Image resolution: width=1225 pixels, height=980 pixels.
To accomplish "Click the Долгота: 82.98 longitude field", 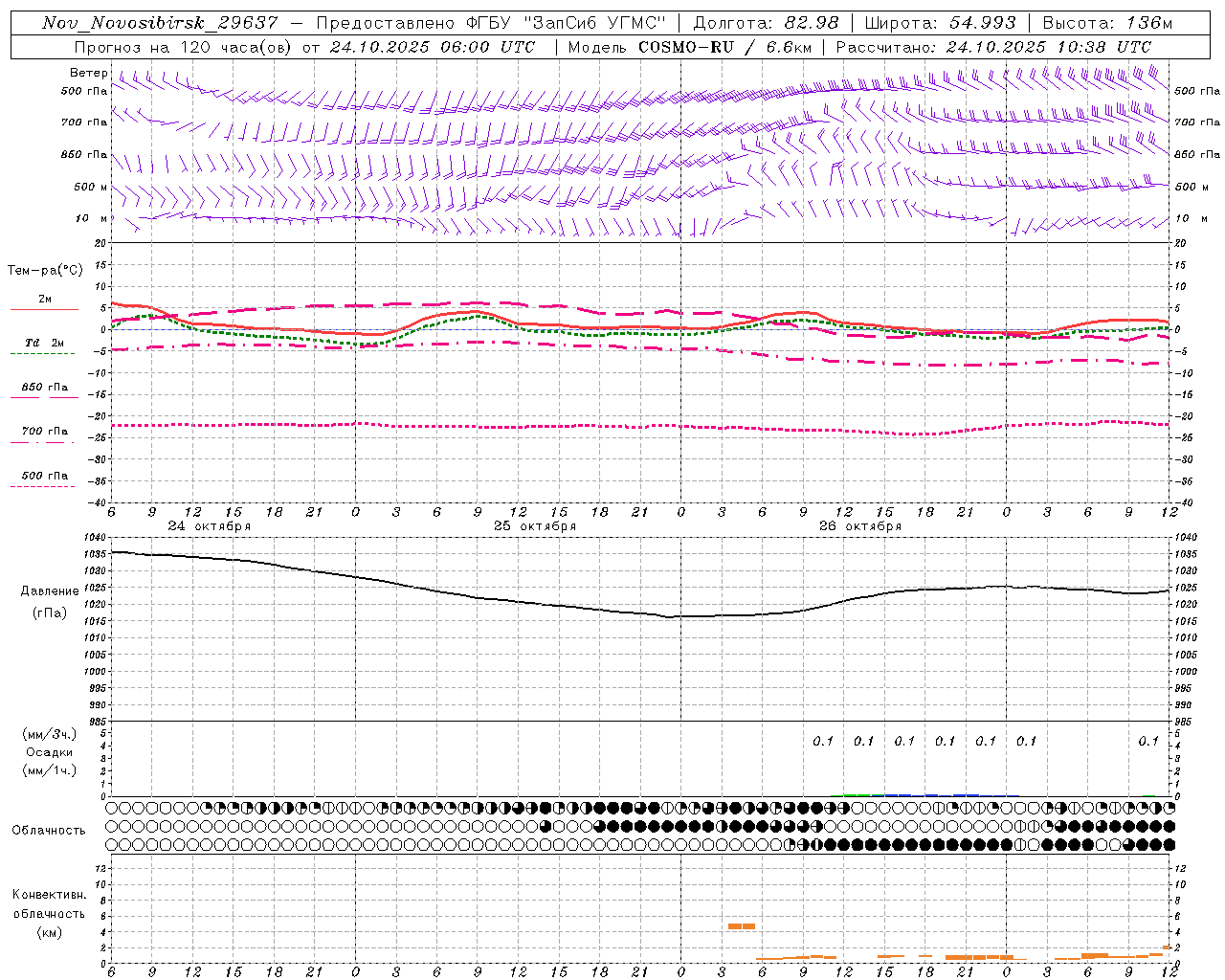I will [x=767, y=23].
